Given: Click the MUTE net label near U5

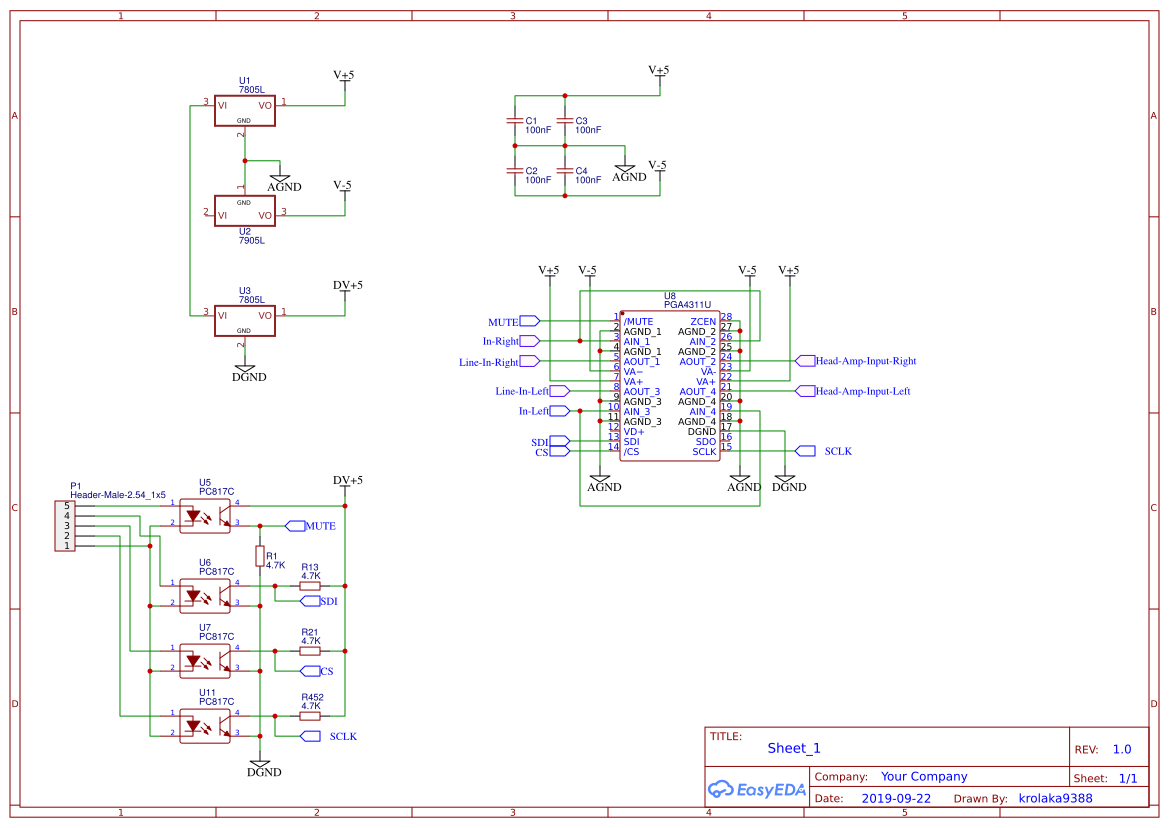Looking at the screenshot, I should [x=300, y=525].
